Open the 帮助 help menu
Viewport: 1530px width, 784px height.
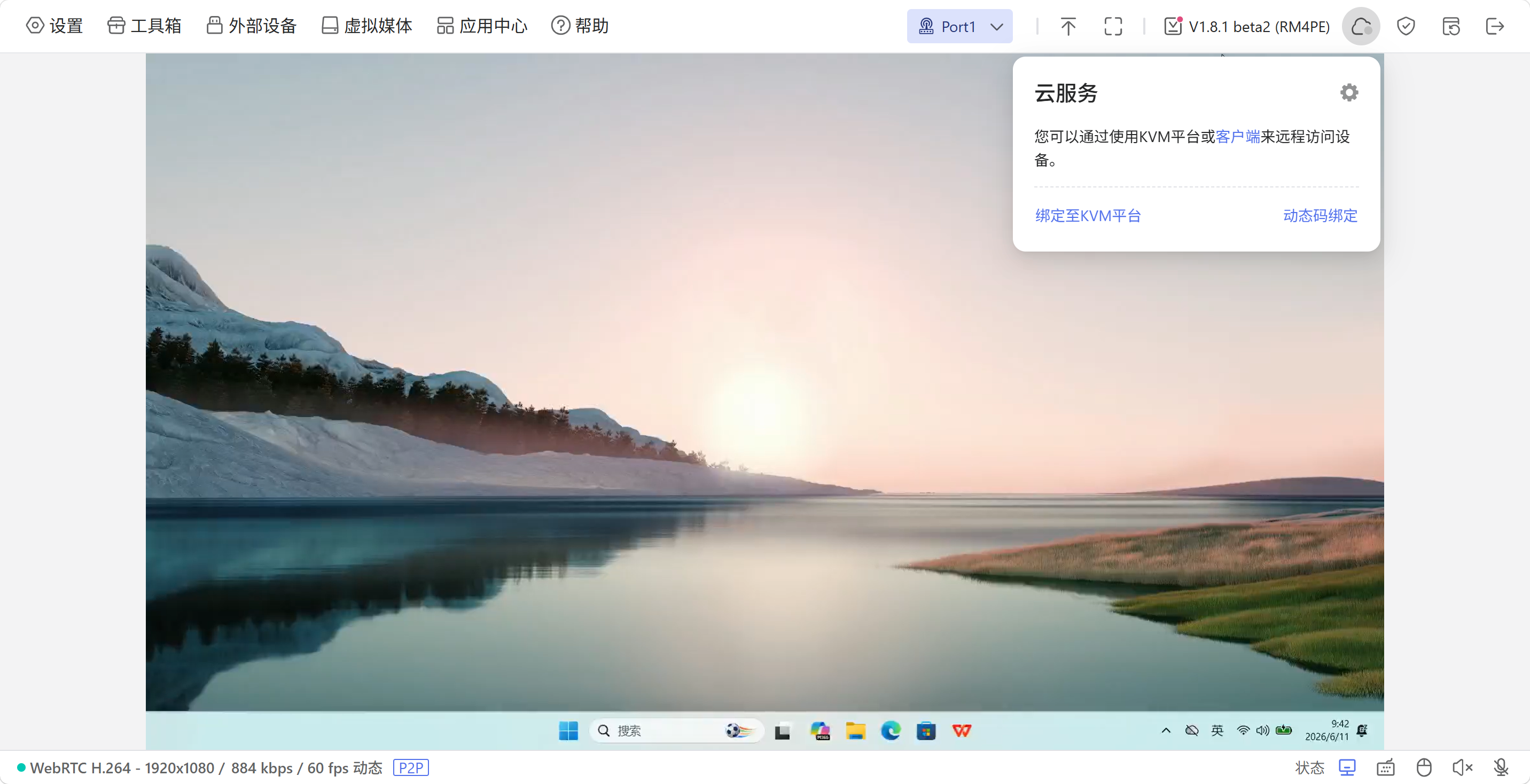point(580,26)
